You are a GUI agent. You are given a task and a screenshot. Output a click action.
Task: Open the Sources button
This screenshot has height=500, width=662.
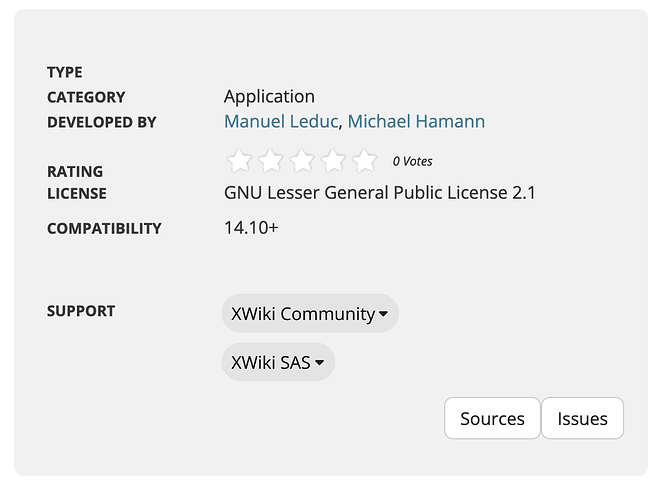[x=492, y=418]
